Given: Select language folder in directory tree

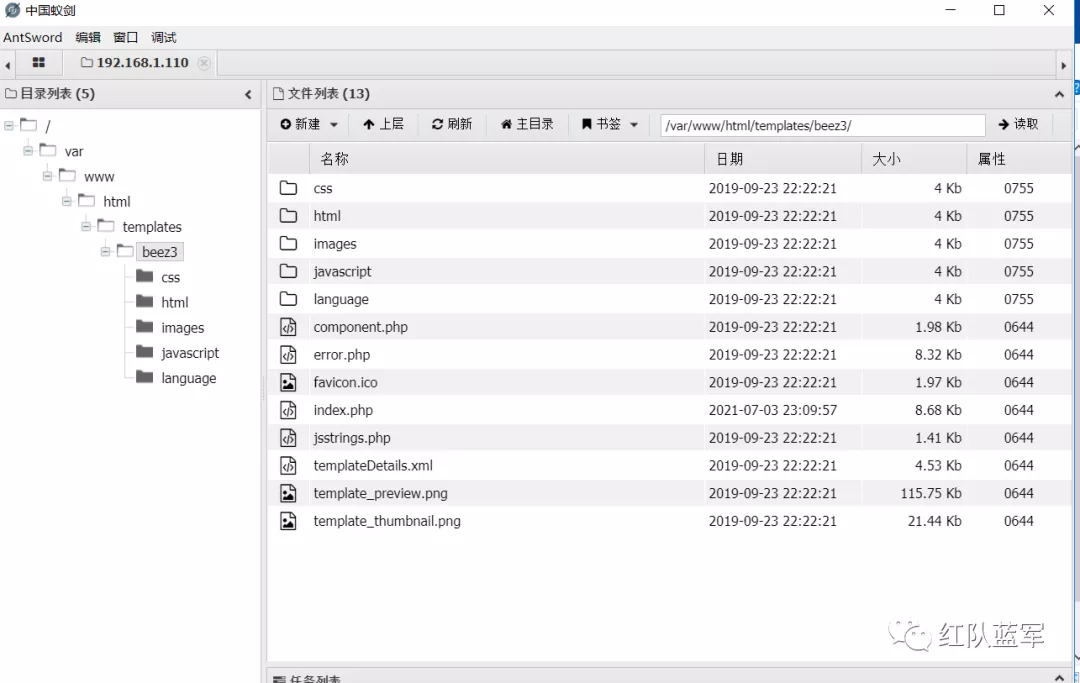Looking at the screenshot, I should click(189, 378).
